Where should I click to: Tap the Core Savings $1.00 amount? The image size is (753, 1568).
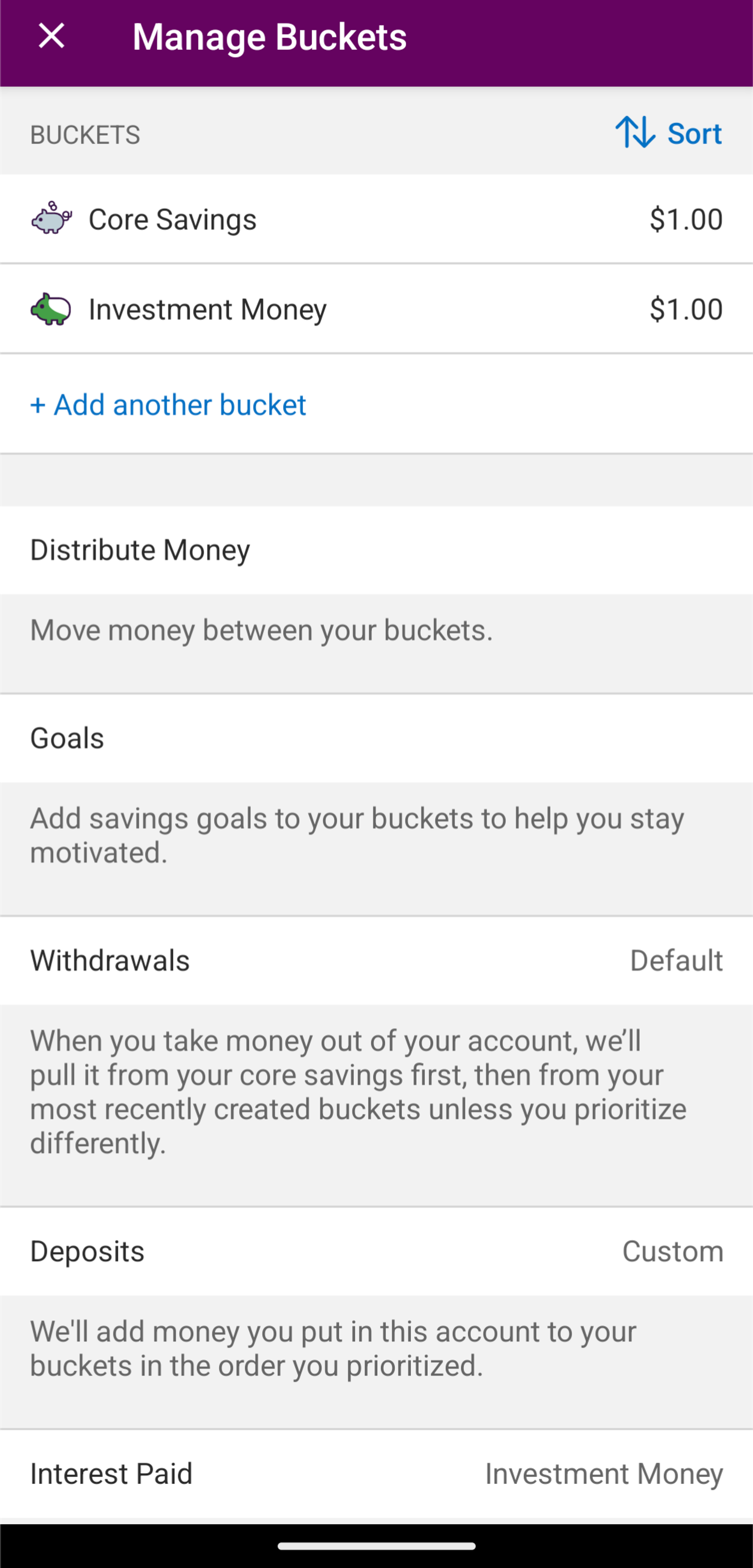click(x=686, y=219)
